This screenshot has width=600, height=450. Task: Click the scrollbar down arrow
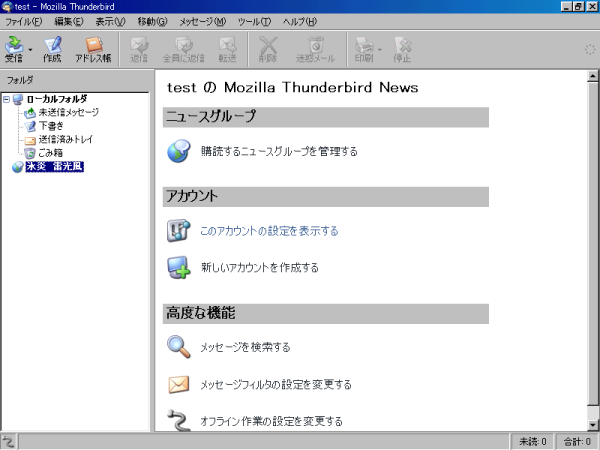593,425
